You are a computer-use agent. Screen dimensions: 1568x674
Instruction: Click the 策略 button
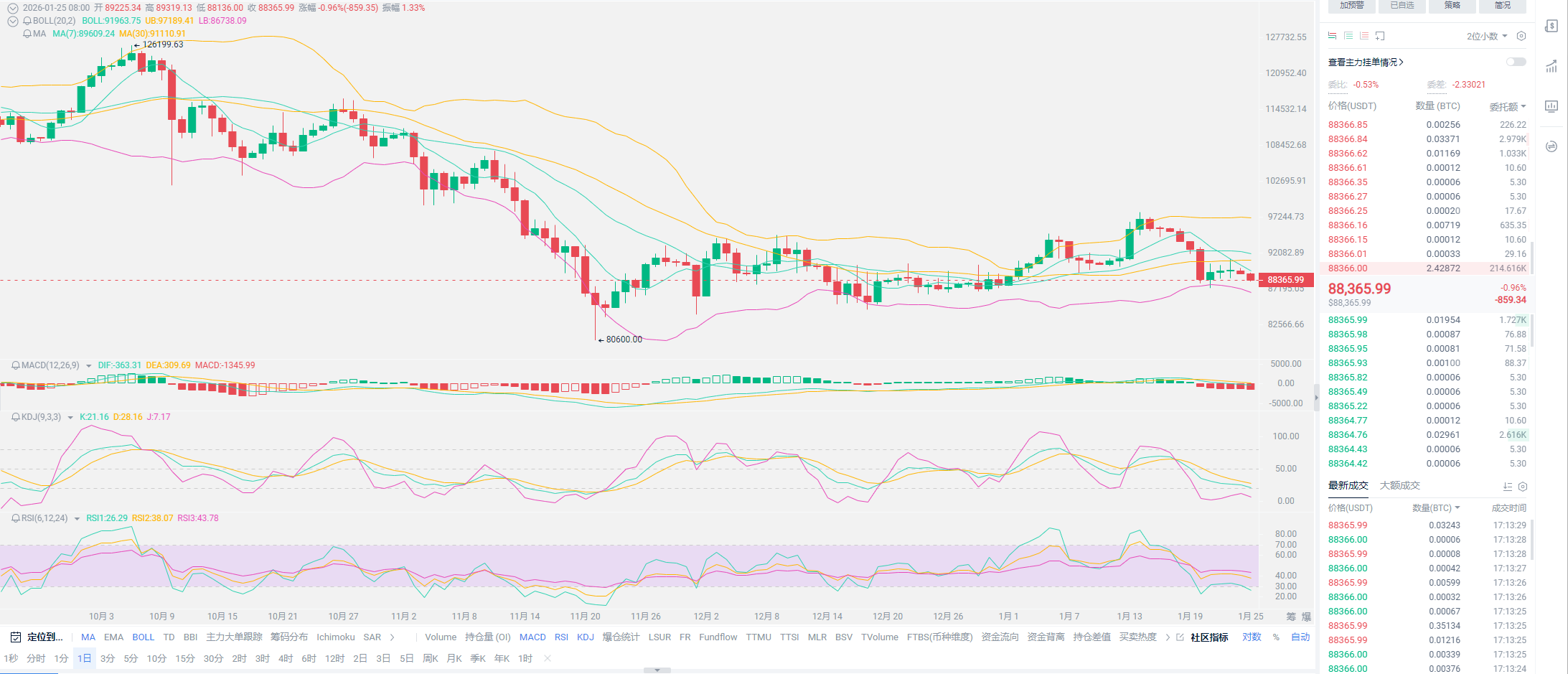[1452, 6]
